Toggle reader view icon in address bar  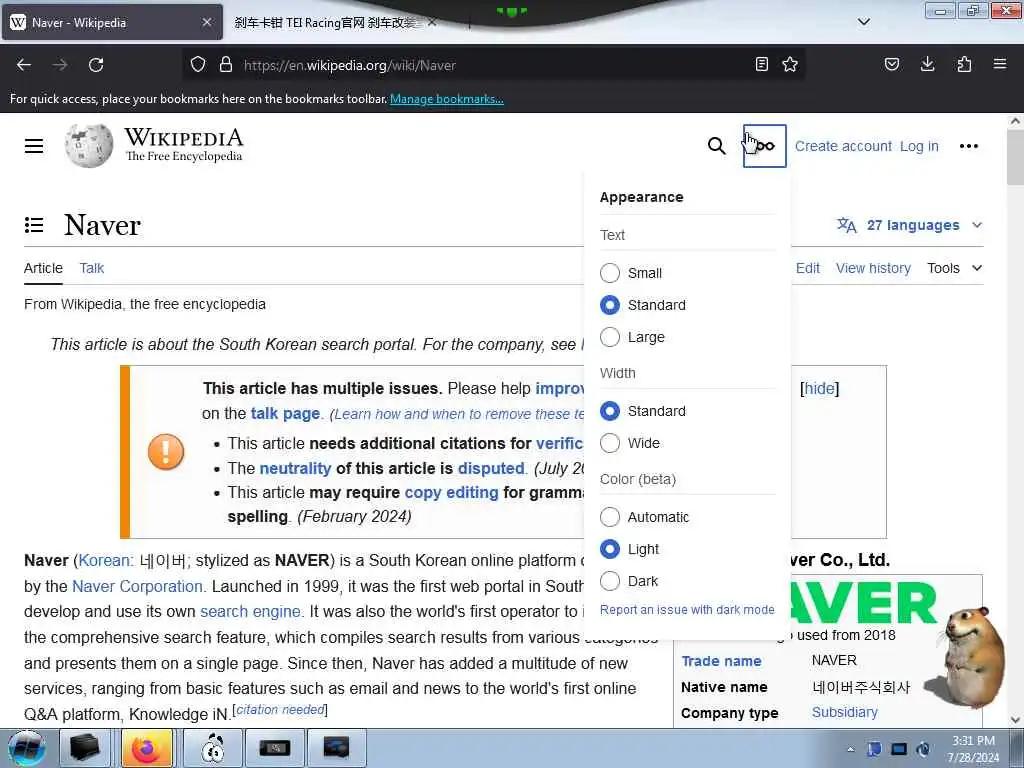coord(761,64)
